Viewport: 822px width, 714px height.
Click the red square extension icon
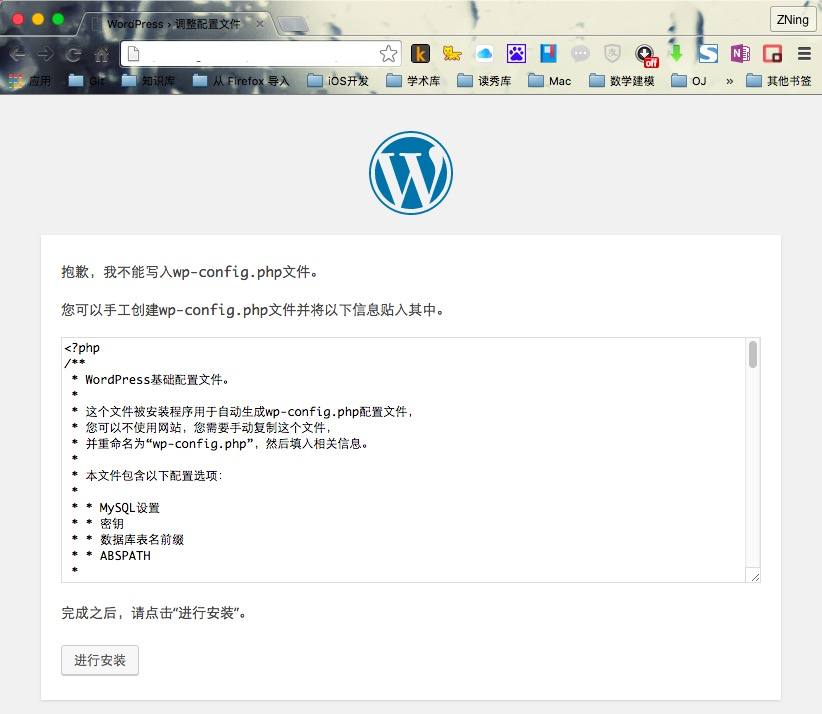click(772, 53)
